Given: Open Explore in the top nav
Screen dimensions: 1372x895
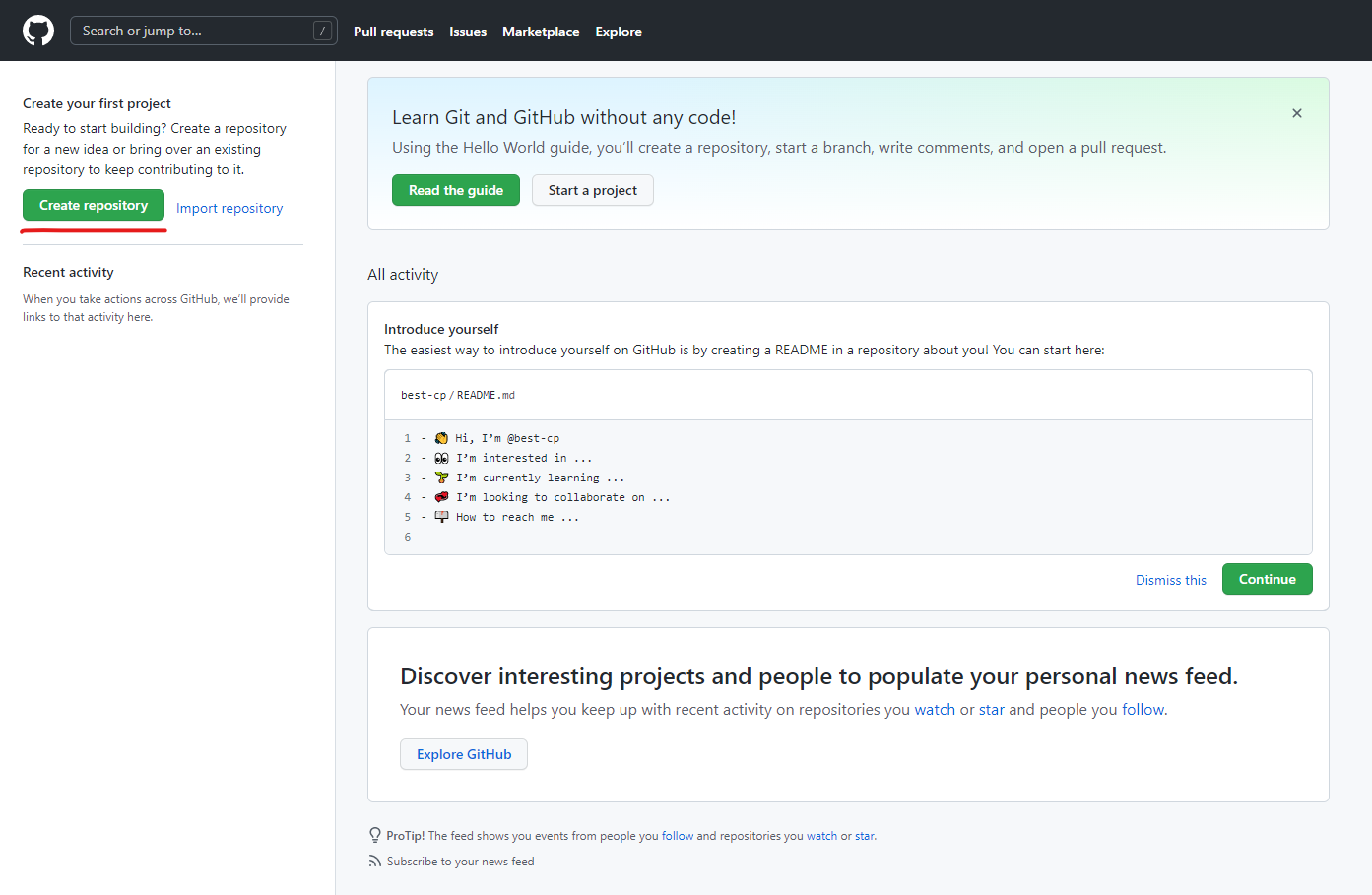Looking at the screenshot, I should (x=619, y=32).
